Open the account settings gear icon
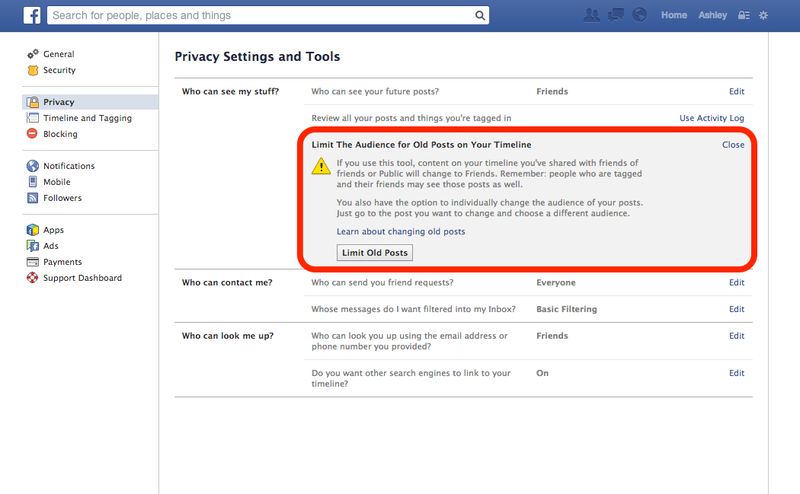 click(763, 15)
